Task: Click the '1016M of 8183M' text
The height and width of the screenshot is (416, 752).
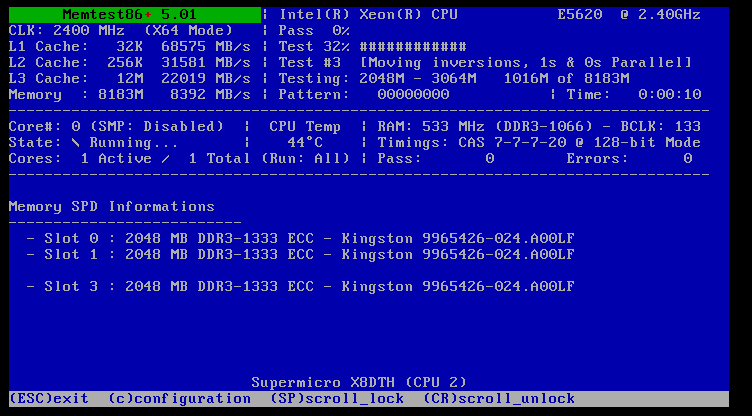Action: (x=566, y=78)
